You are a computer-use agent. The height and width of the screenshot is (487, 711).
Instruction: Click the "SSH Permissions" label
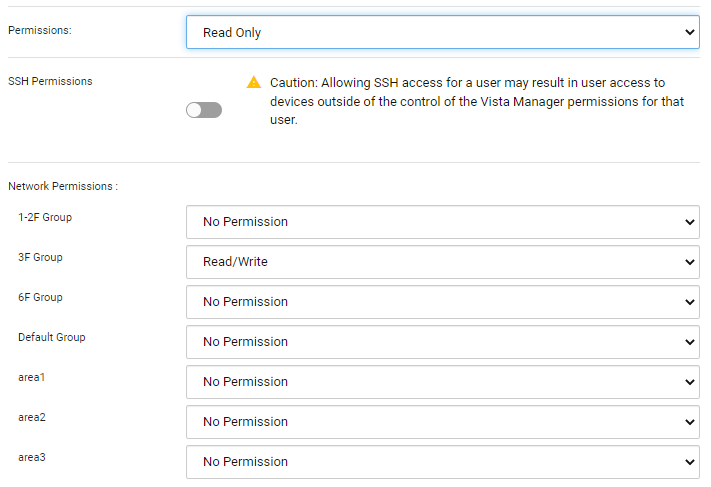point(50,81)
